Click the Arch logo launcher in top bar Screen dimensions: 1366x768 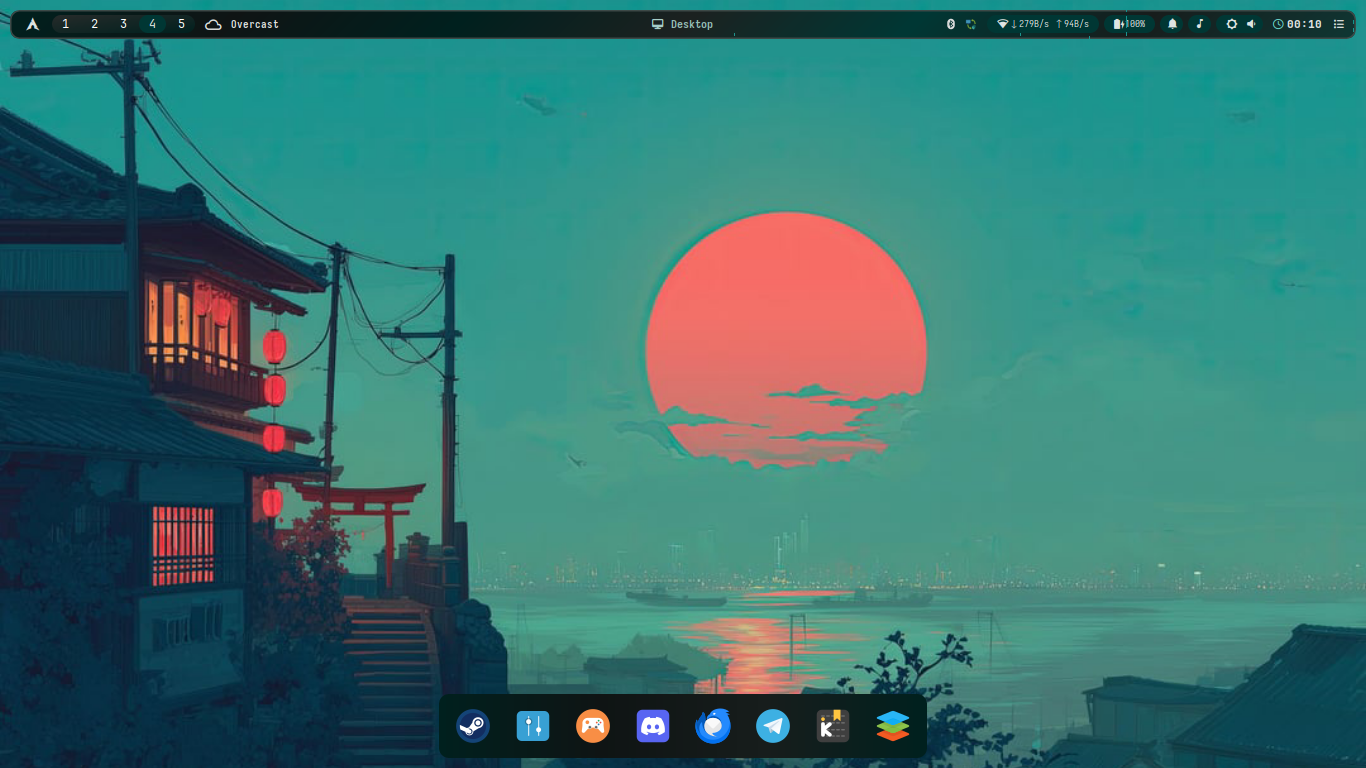point(33,24)
